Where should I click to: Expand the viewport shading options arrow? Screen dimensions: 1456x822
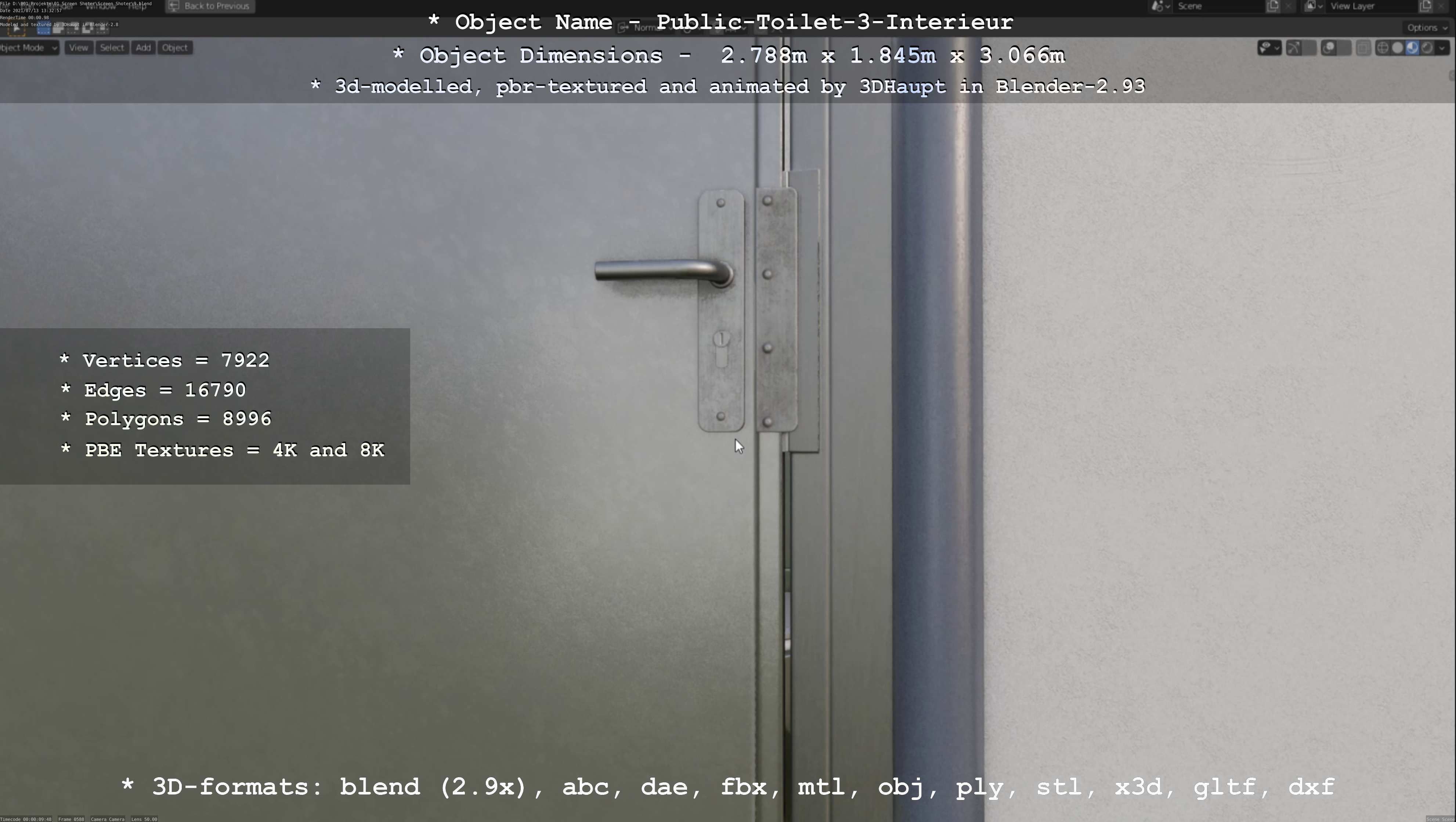tap(1442, 47)
